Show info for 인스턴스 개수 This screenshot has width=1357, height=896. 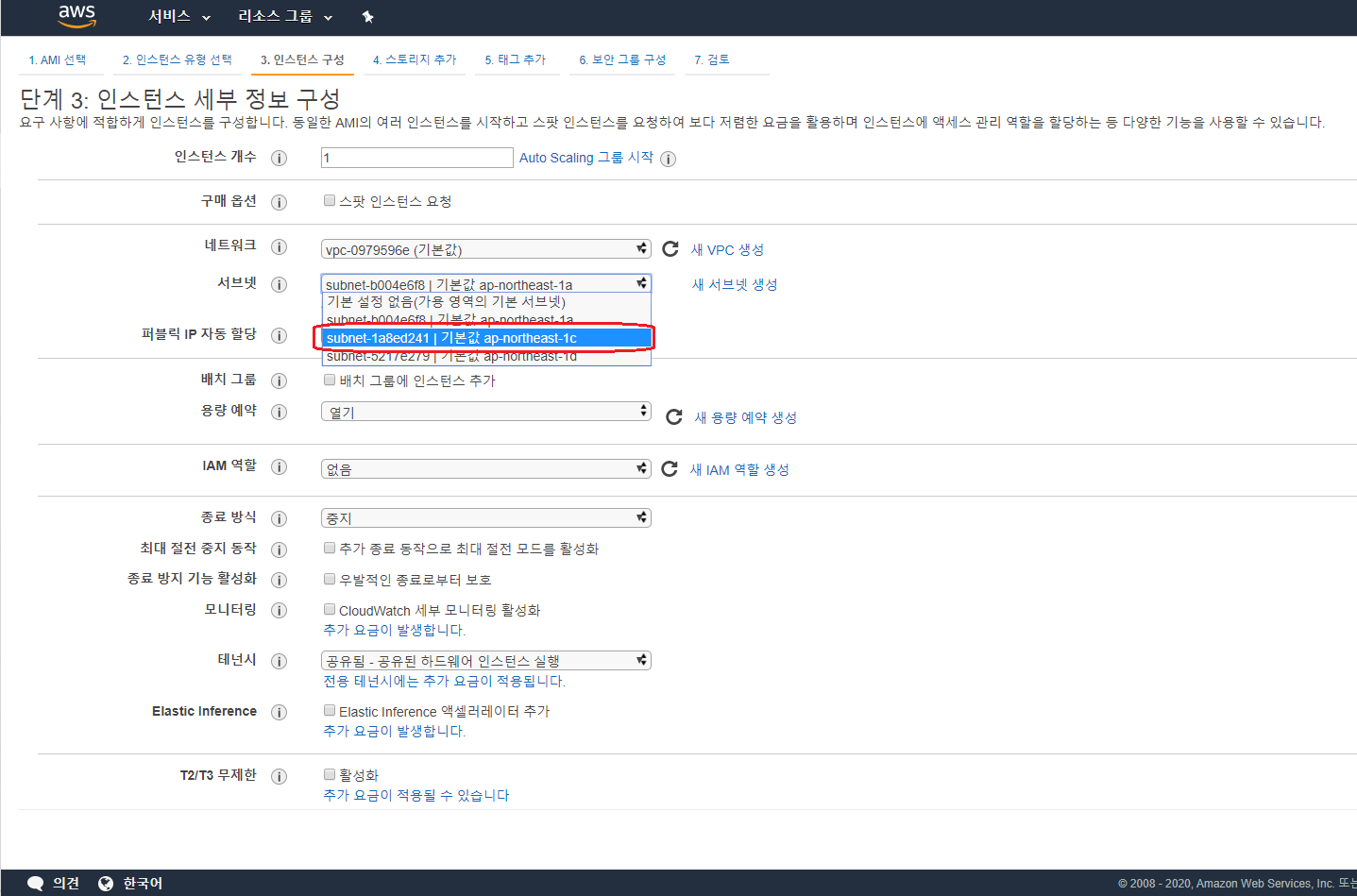280,158
